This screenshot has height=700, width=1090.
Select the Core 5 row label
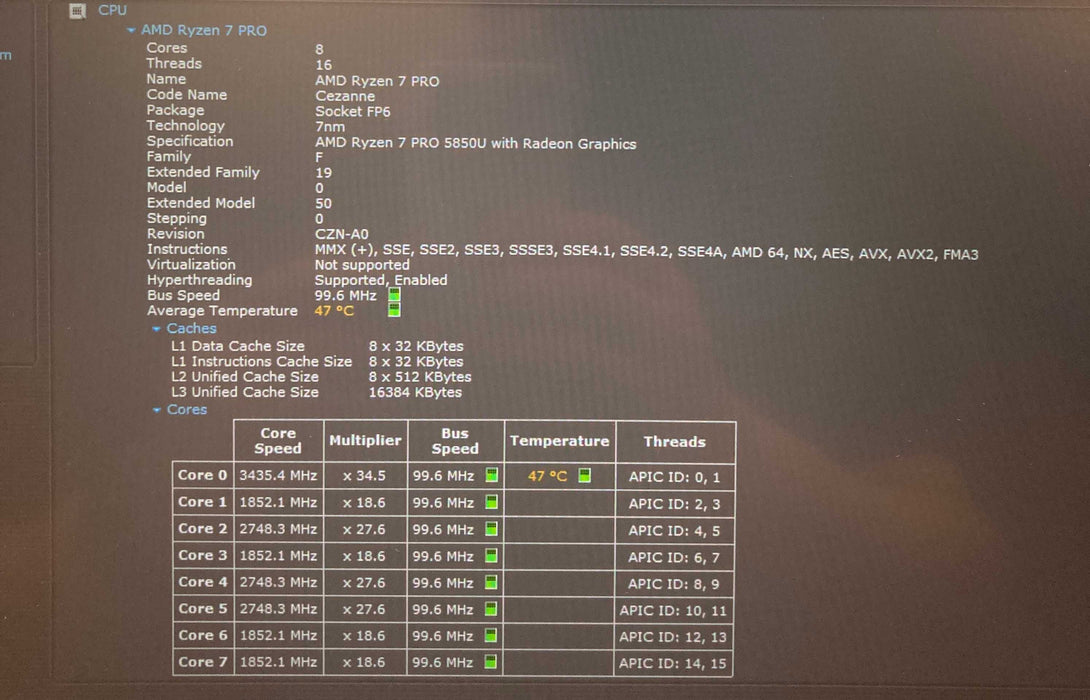202,608
